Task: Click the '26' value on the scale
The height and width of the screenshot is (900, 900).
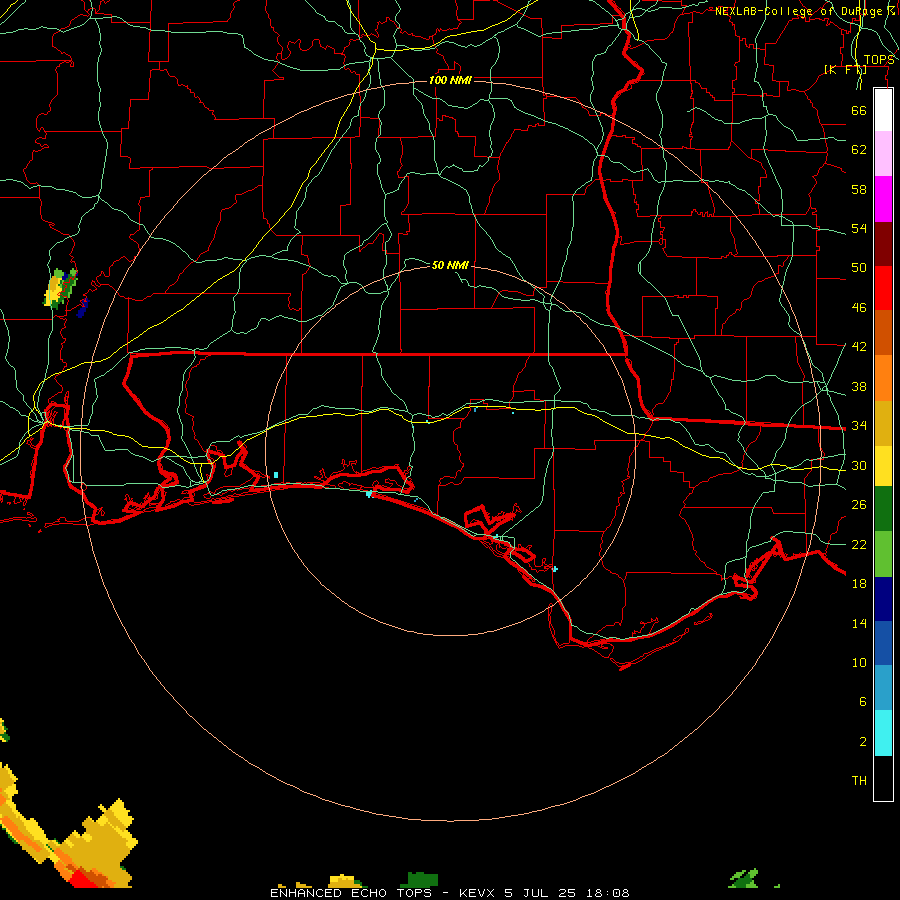Action: [x=859, y=505]
